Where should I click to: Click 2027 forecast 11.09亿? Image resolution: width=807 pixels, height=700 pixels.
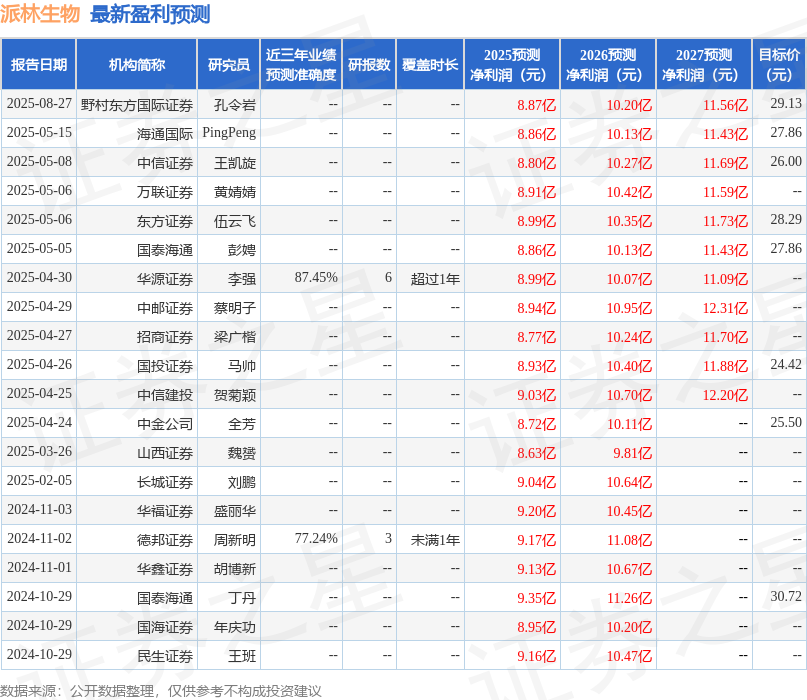click(726, 279)
